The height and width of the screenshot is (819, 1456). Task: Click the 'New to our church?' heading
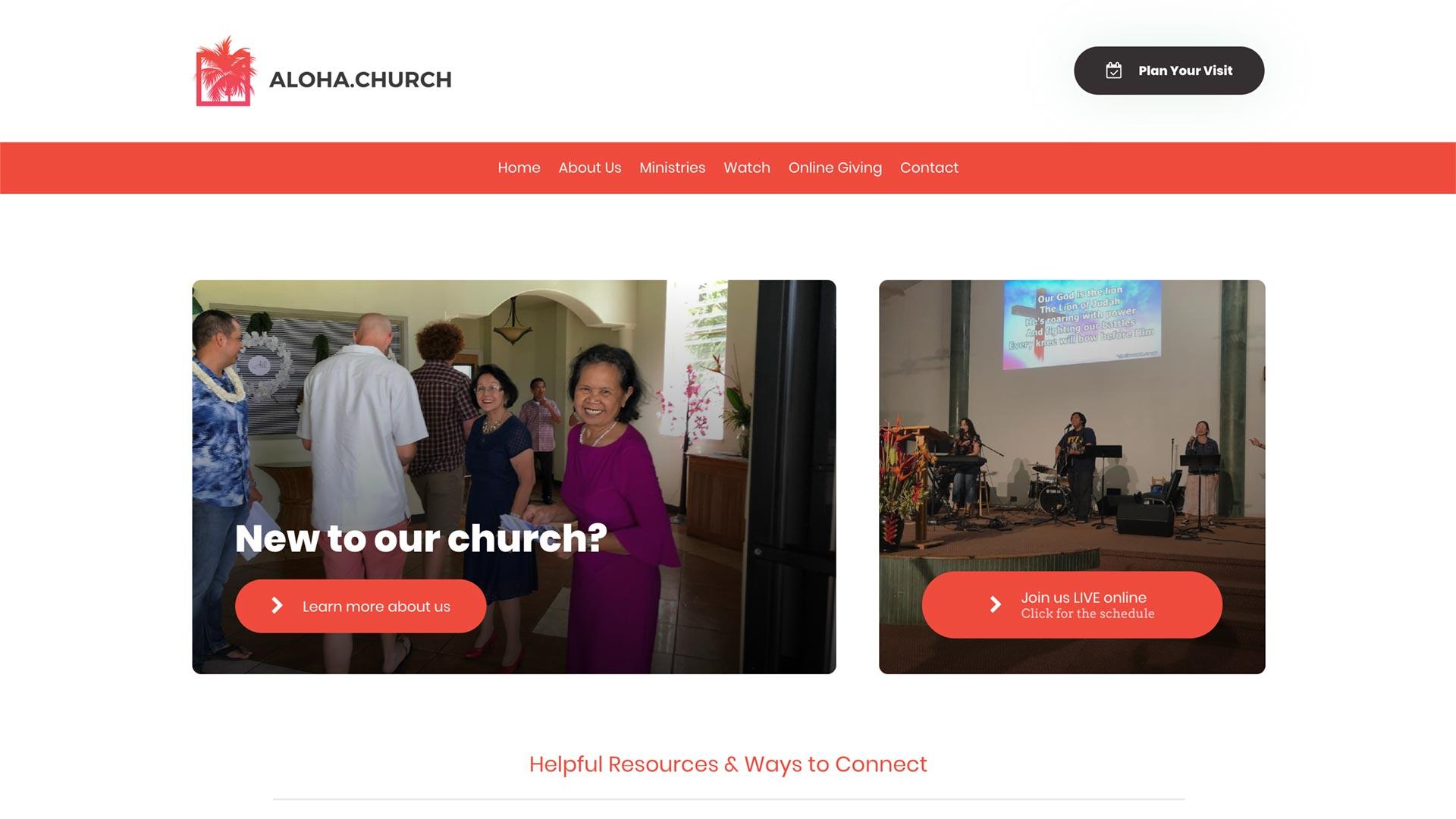click(x=421, y=538)
